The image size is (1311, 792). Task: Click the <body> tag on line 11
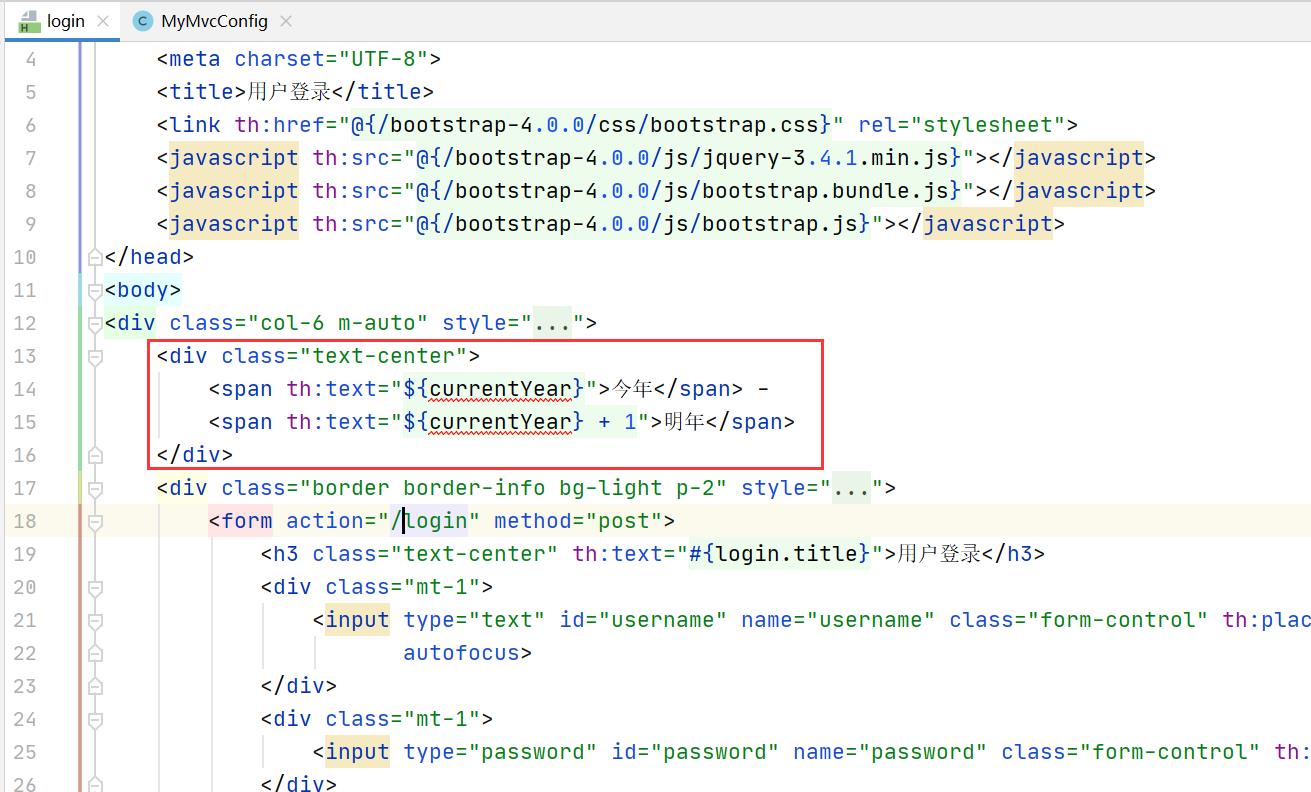(x=143, y=290)
